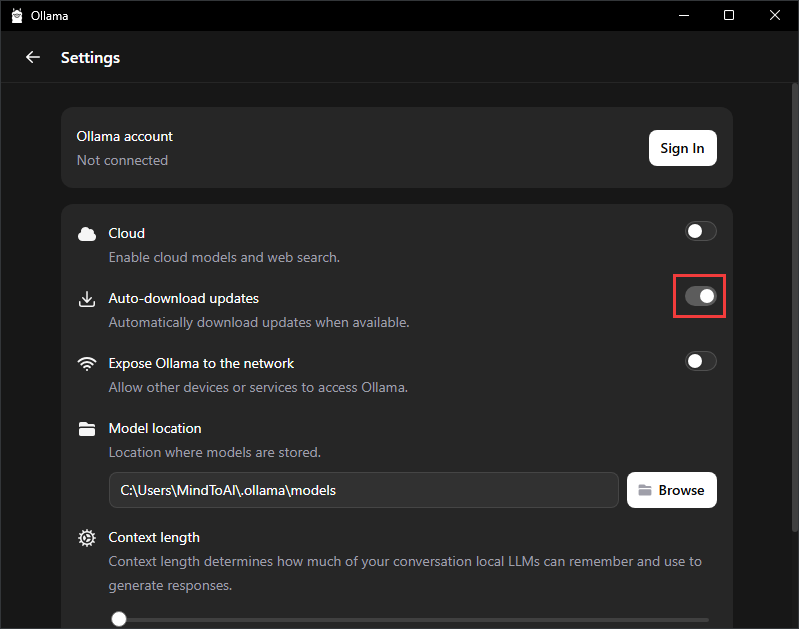Click the wifi icon beside Expose Ollama
Image resolution: width=799 pixels, height=629 pixels.
point(87,364)
